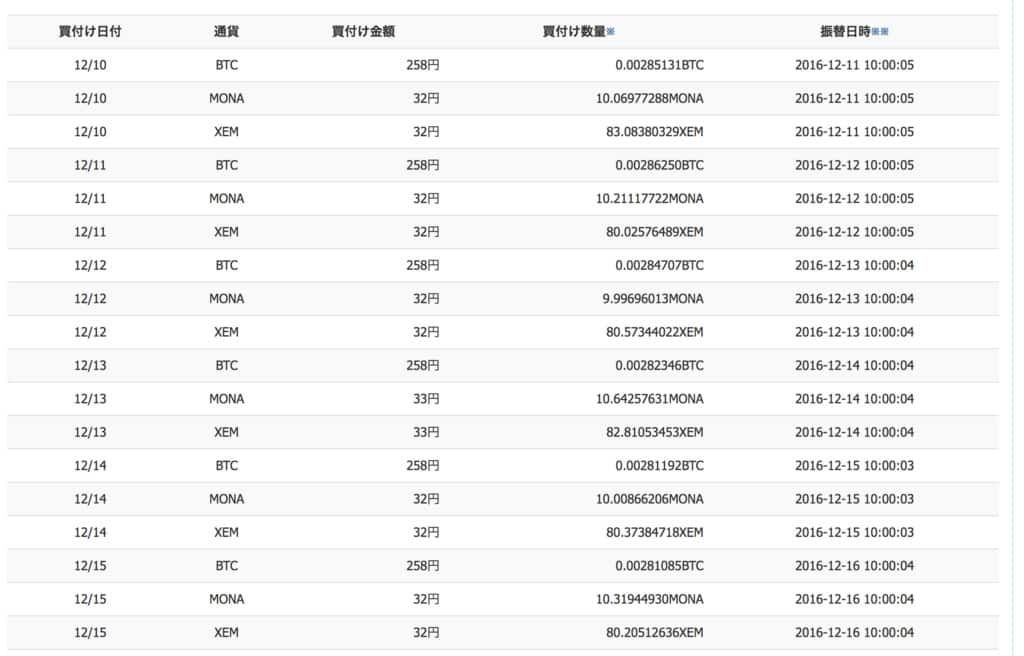Click transfer time in the 0.00281192BTC row

(854, 466)
